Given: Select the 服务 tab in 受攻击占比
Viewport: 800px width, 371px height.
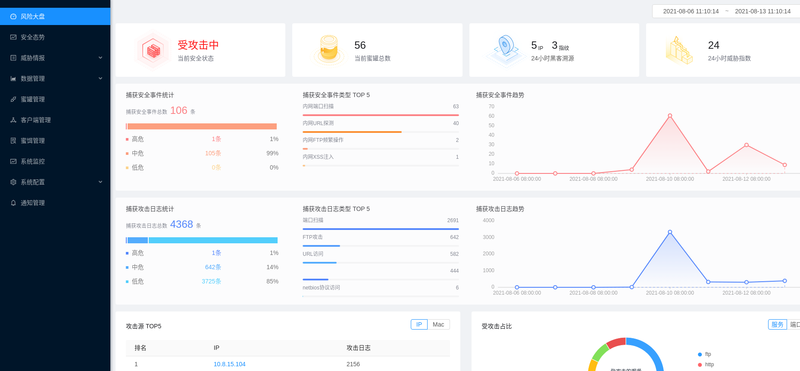Looking at the screenshot, I should 777,325.
